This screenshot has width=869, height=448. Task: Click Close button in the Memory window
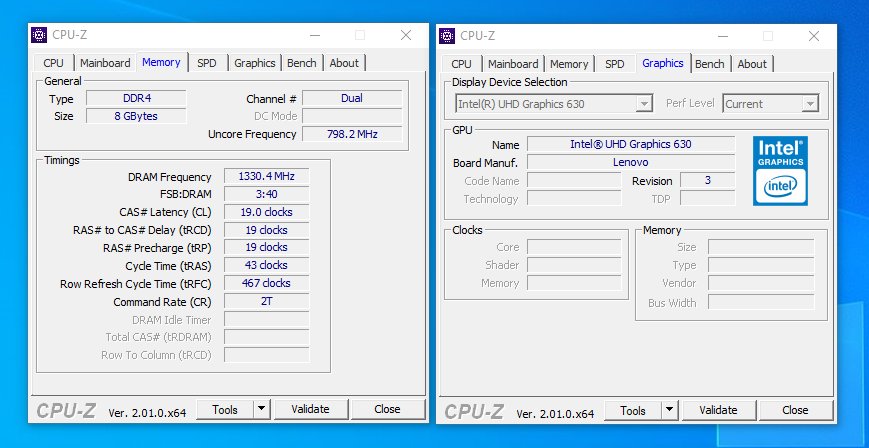tap(387, 410)
